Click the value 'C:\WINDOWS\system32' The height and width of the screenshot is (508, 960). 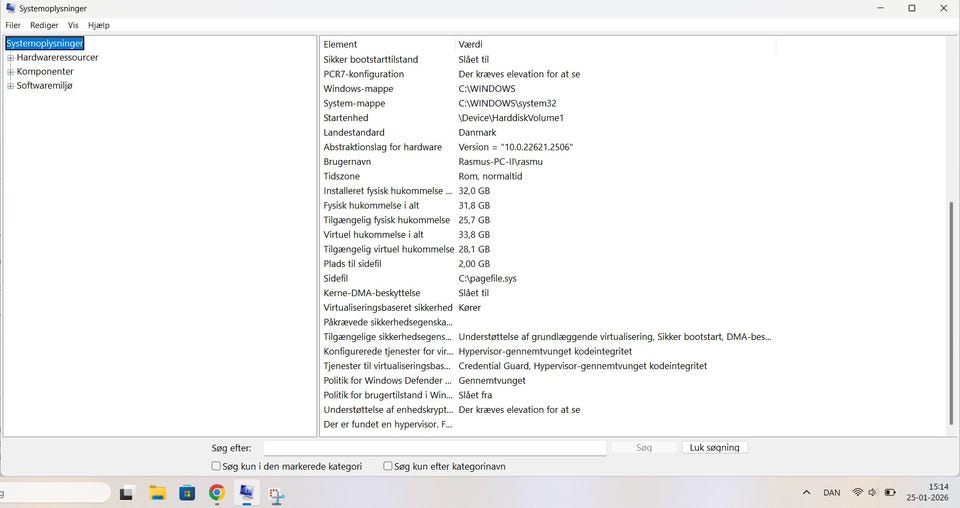tap(508, 103)
